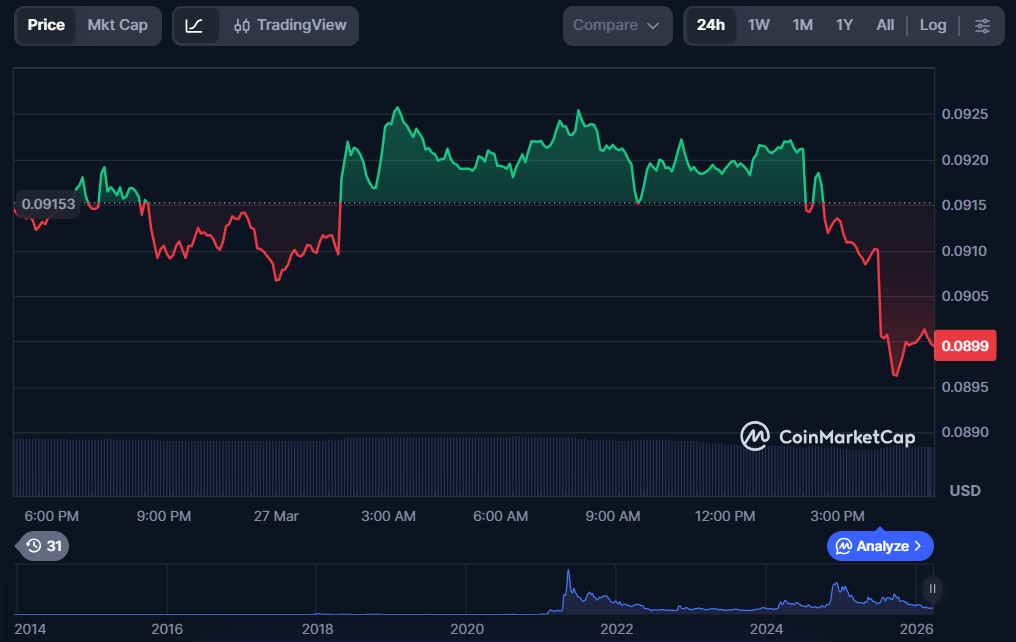This screenshot has height=642, width=1016.
Task: Select the line chart view icon
Action: (x=195, y=25)
